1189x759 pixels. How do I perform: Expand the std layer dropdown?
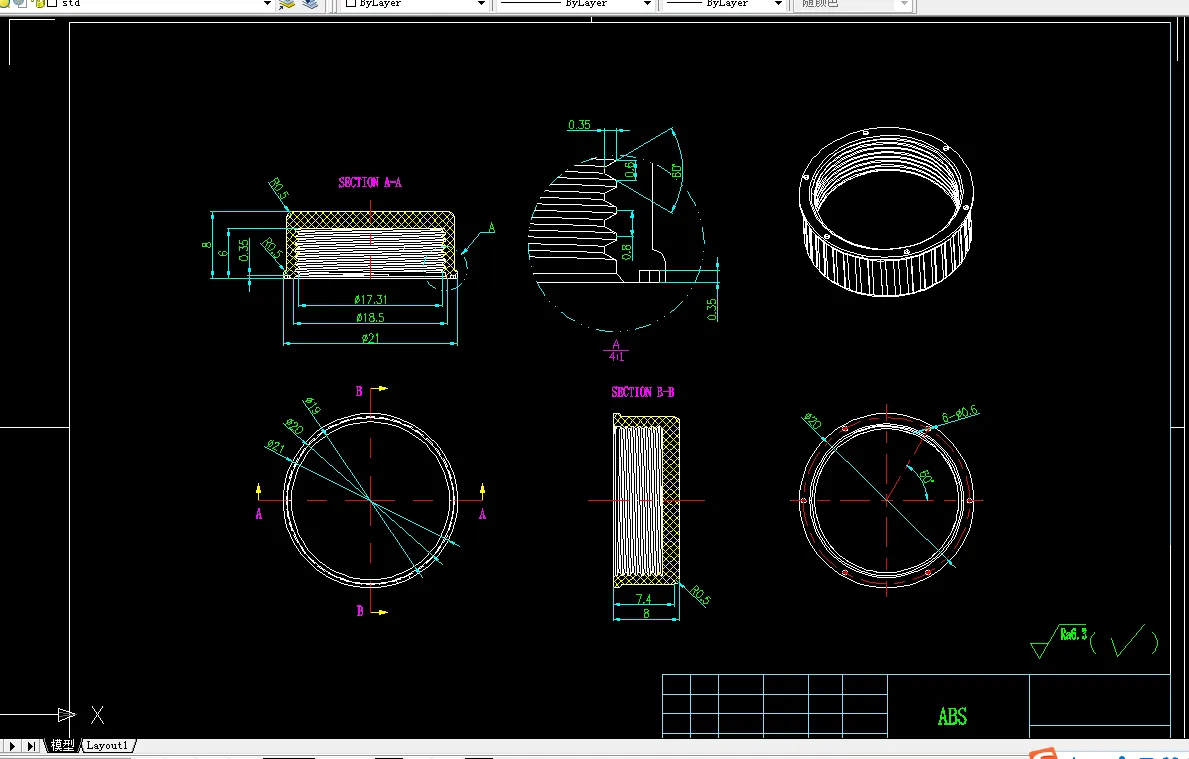(x=267, y=4)
